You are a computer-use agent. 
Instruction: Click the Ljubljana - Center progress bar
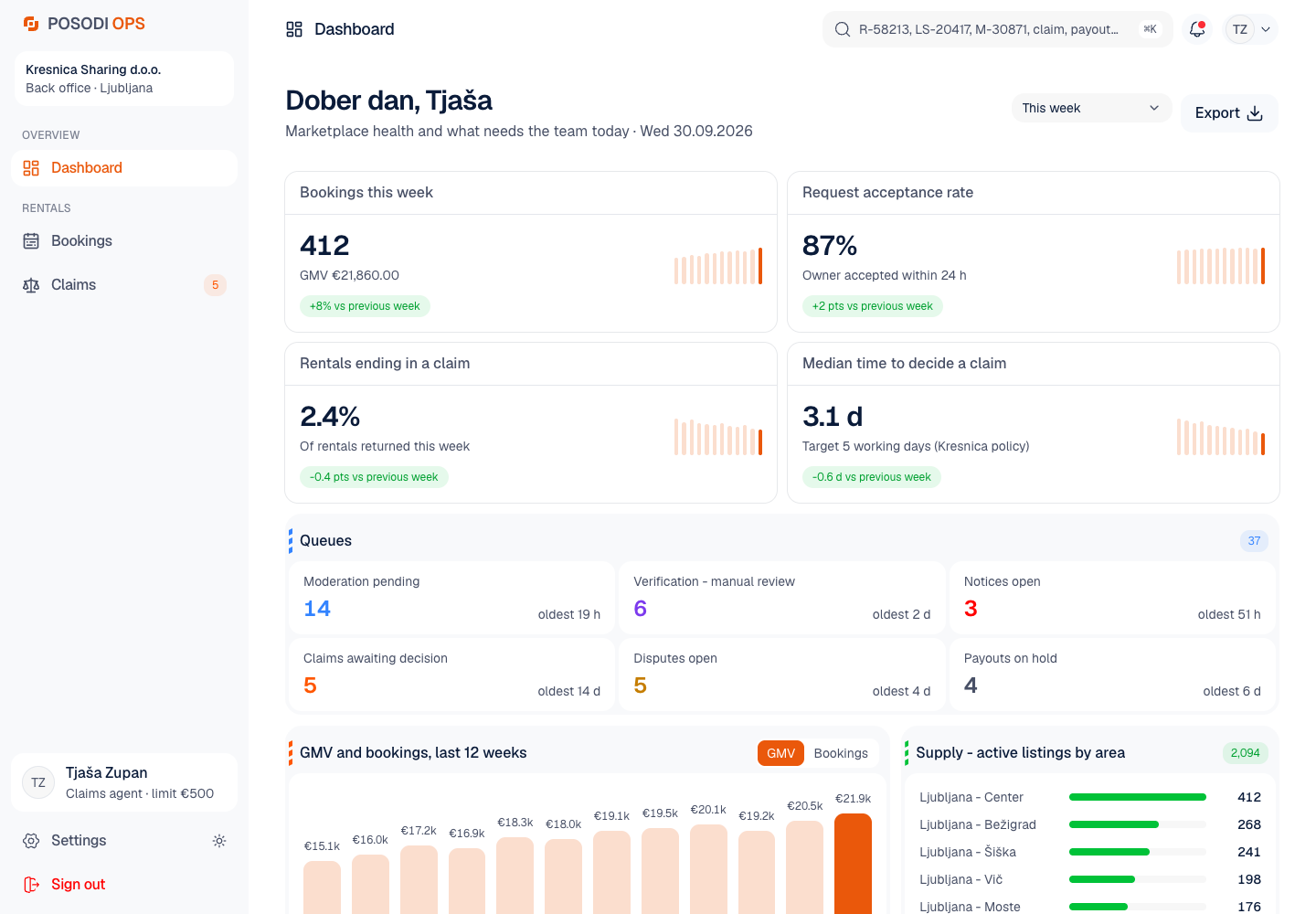(1138, 797)
